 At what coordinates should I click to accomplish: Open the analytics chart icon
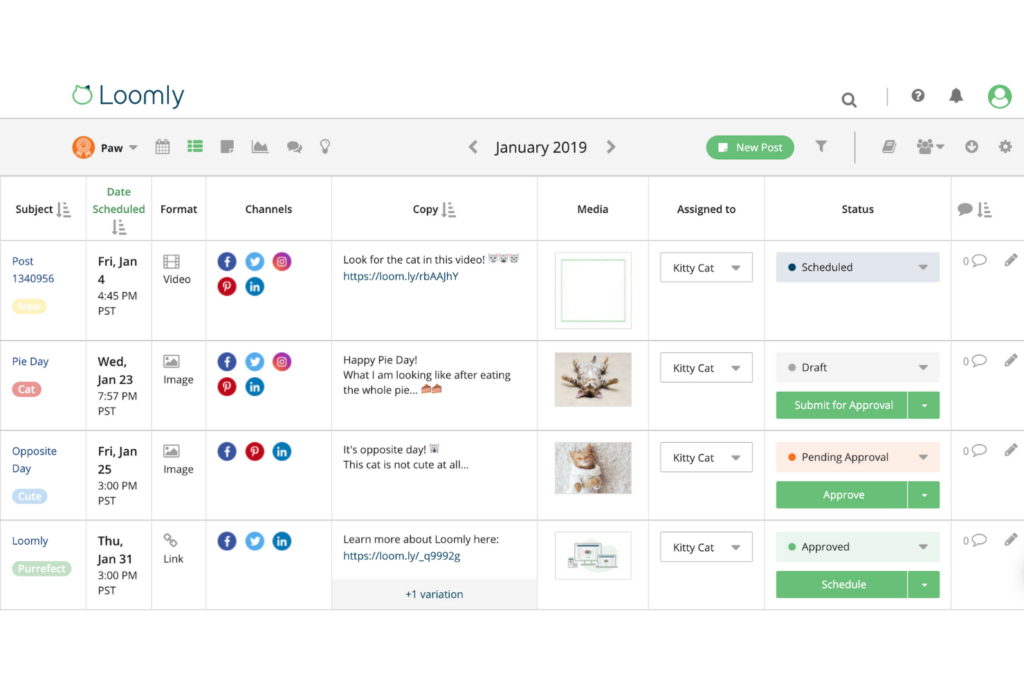point(260,147)
